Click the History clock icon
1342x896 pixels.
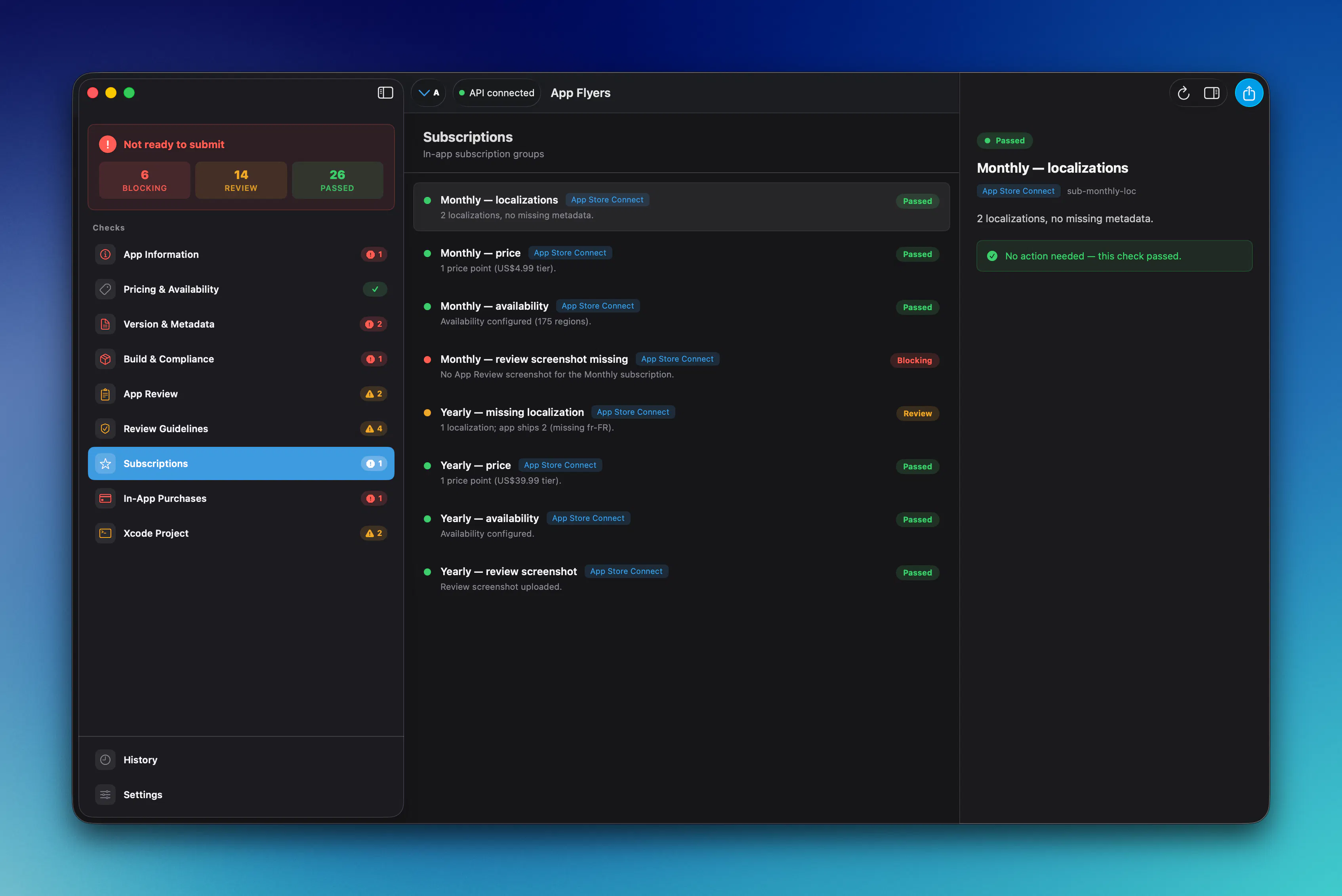point(105,760)
